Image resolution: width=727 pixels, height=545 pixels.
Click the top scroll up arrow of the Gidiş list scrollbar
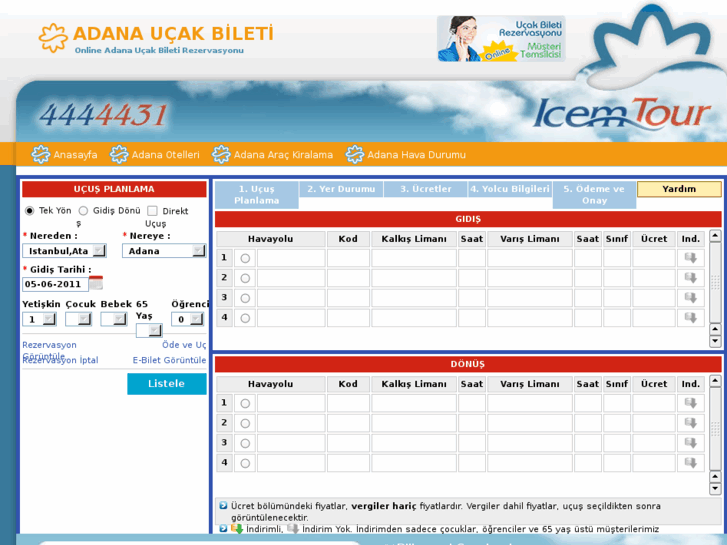point(715,236)
